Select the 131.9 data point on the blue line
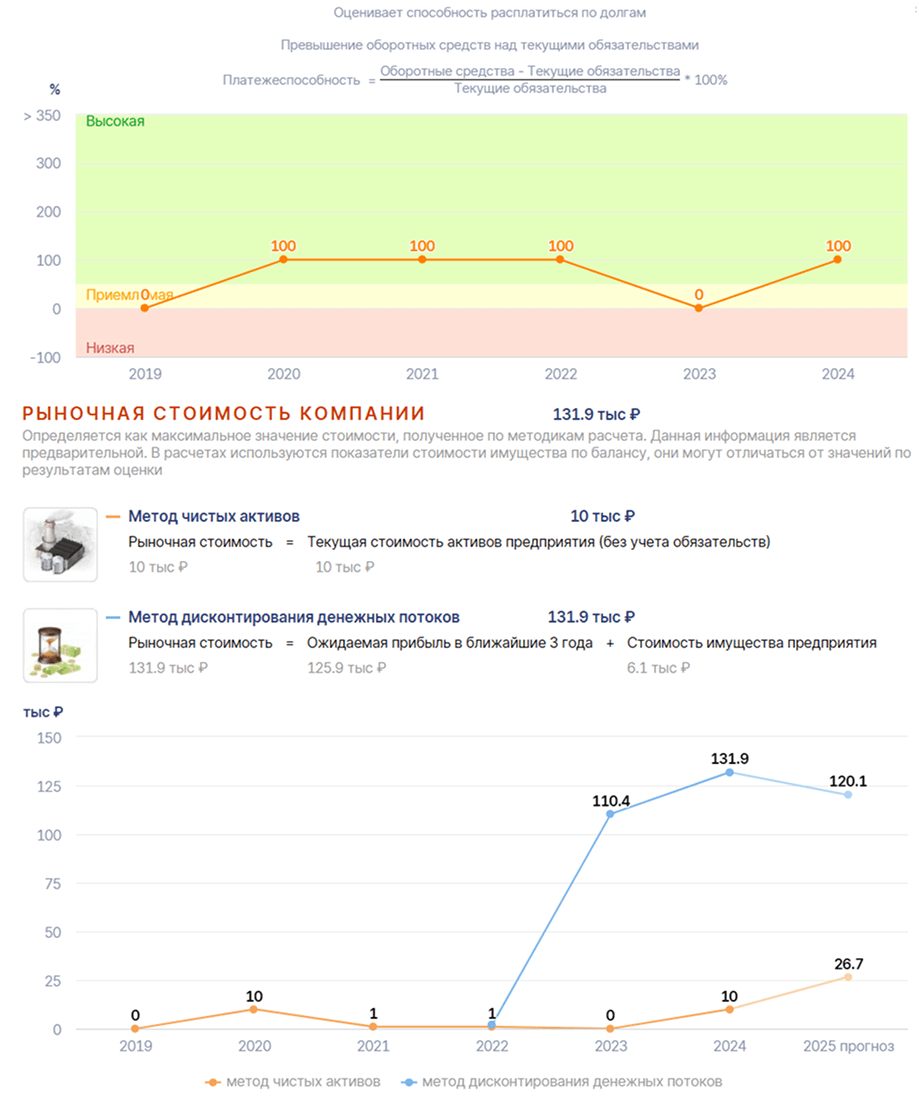919x1098 pixels. [729, 772]
